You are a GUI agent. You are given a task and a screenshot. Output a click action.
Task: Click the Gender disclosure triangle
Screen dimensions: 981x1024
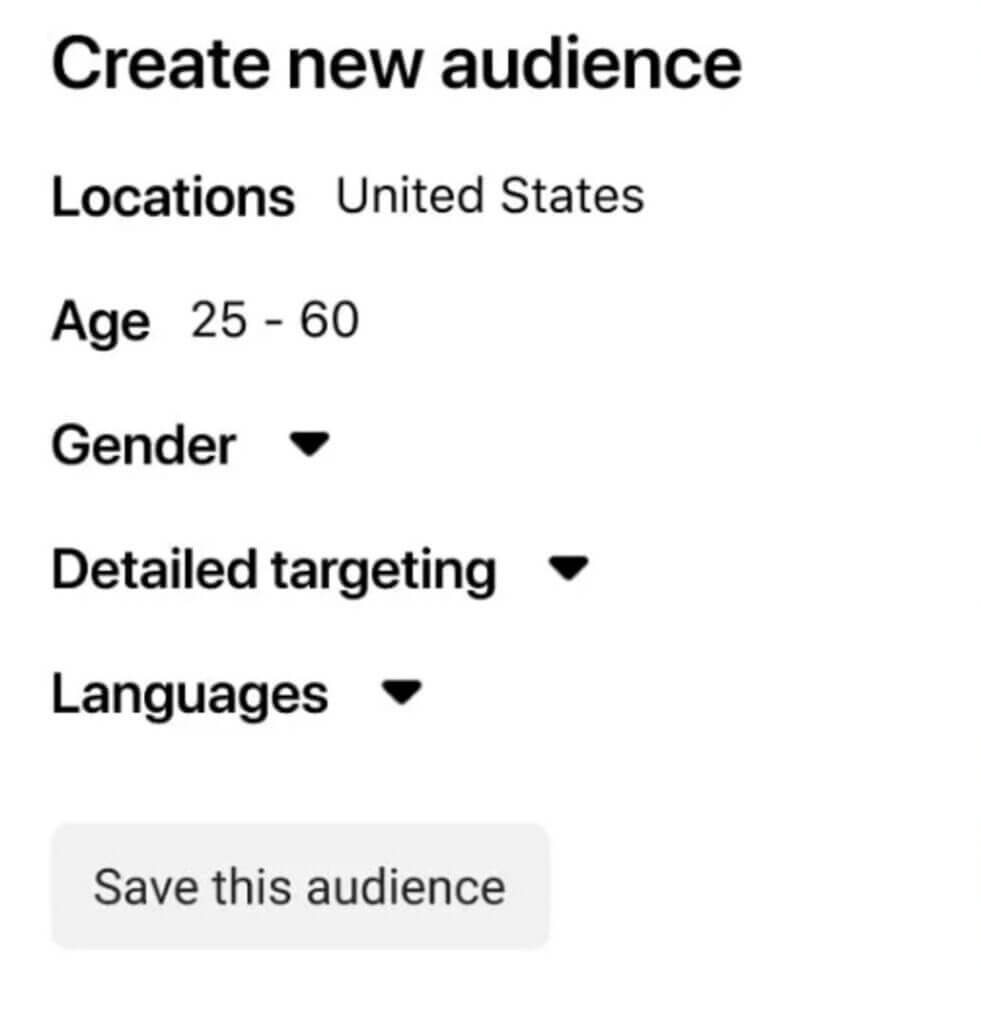tap(310, 446)
